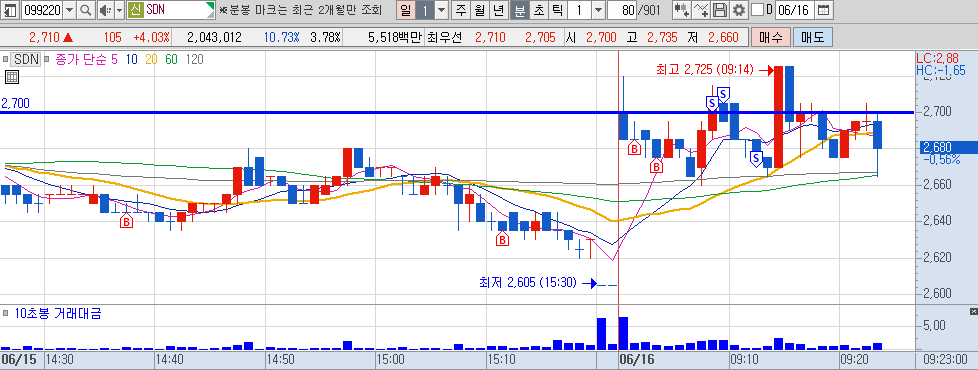The height and width of the screenshot is (370, 978).
Task: Toggle the SDN series marker square
Action: (6, 60)
